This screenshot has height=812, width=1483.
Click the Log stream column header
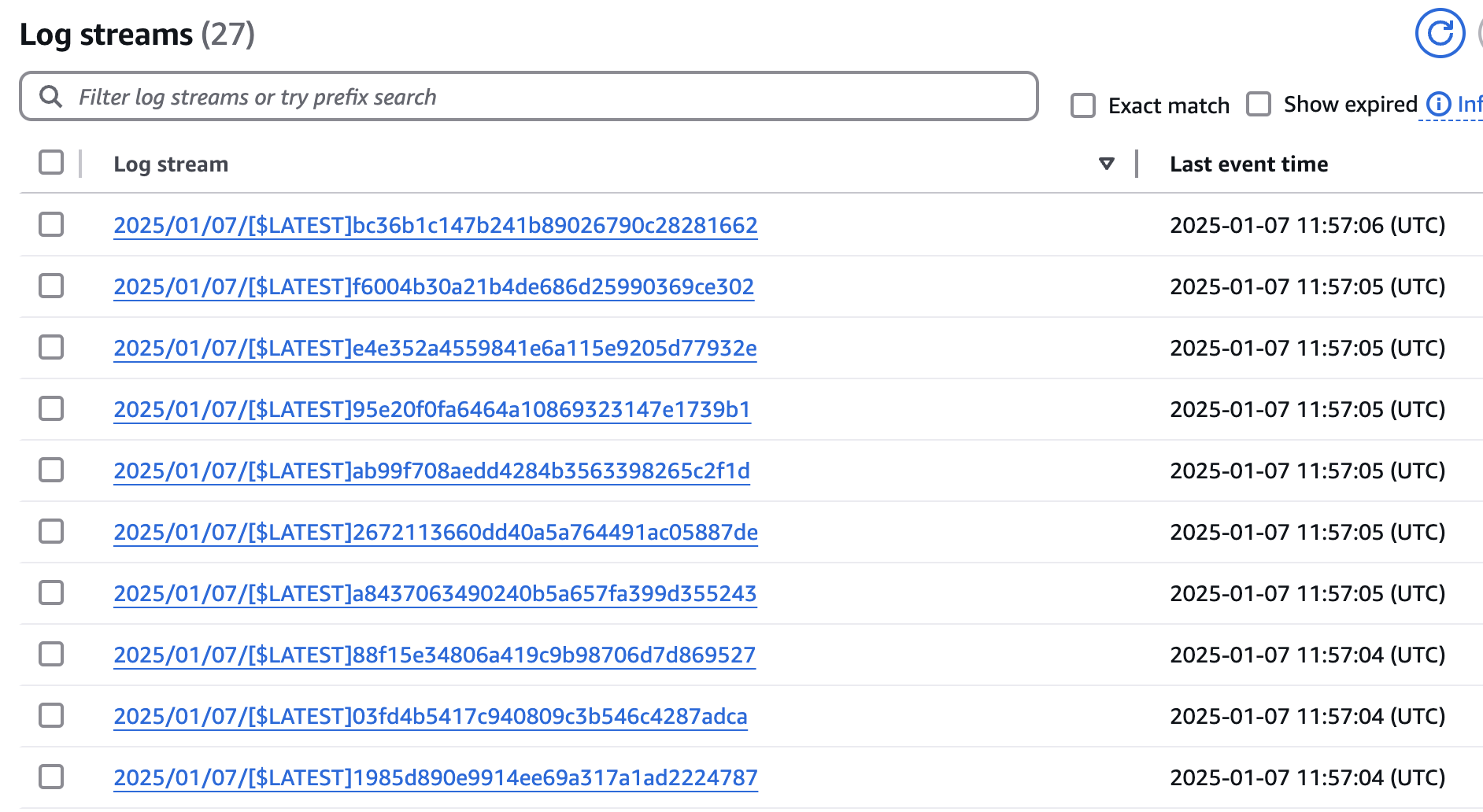coord(171,164)
